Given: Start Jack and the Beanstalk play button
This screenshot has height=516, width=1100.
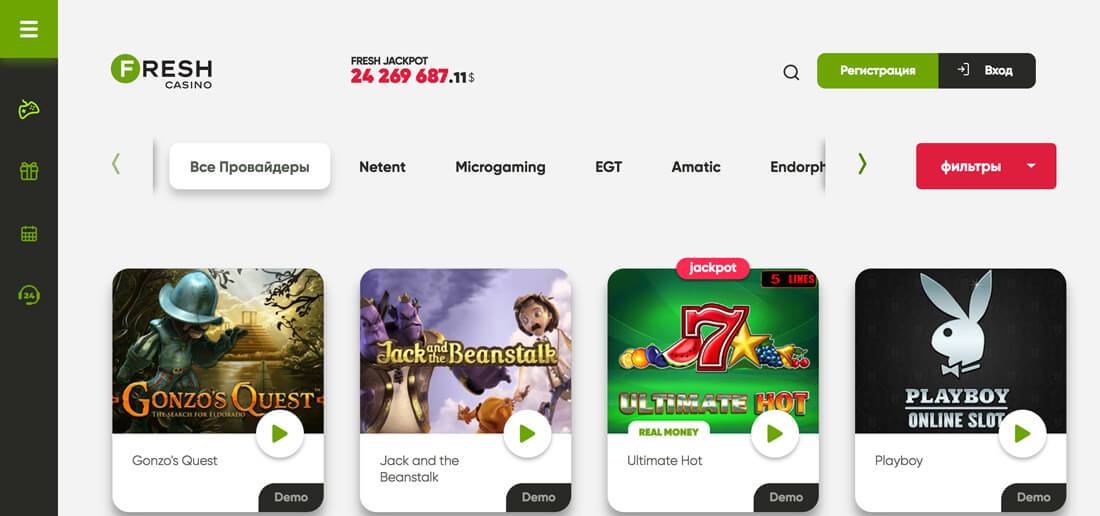Looking at the screenshot, I should [x=528, y=434].
